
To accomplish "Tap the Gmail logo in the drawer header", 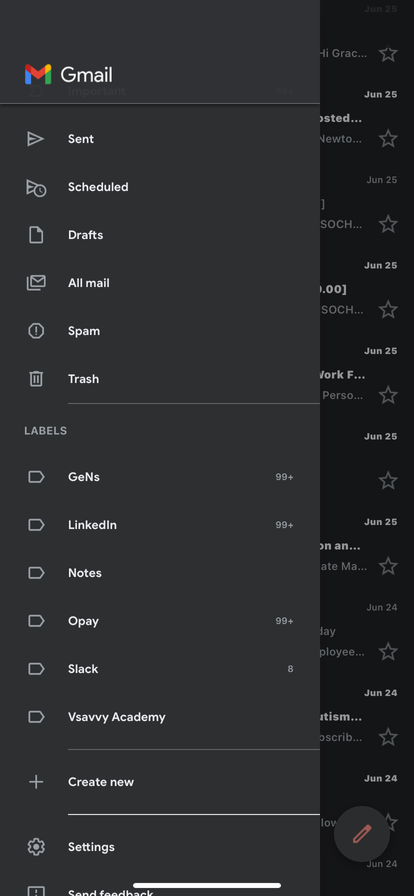I will (x=38, y=74).
